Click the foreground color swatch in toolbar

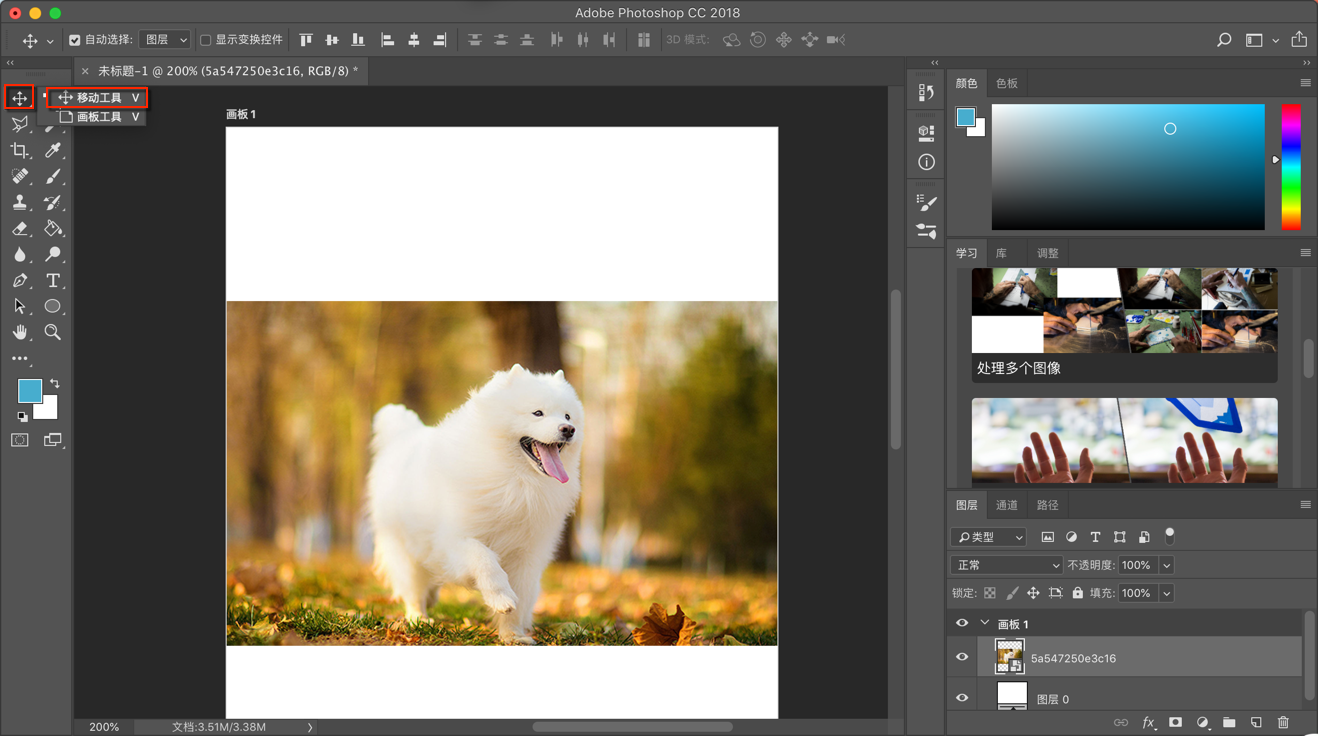coord(29,390)
